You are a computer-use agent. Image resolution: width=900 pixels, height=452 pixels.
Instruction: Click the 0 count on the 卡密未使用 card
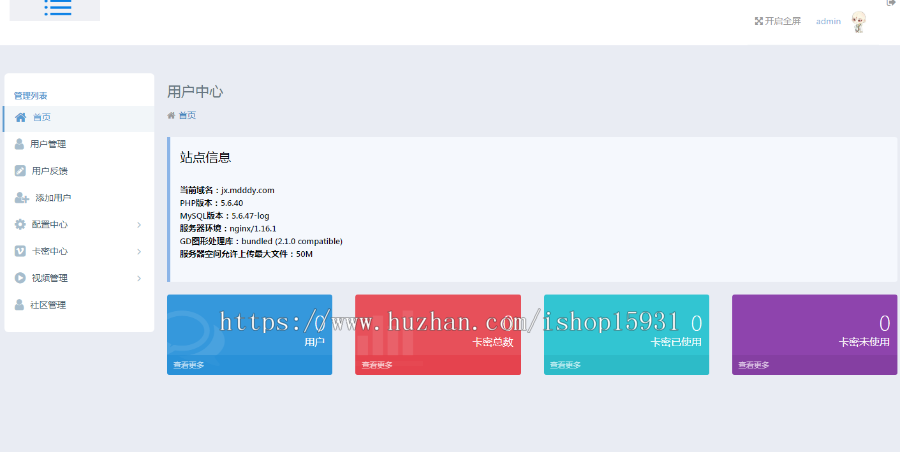pos(885,323)
